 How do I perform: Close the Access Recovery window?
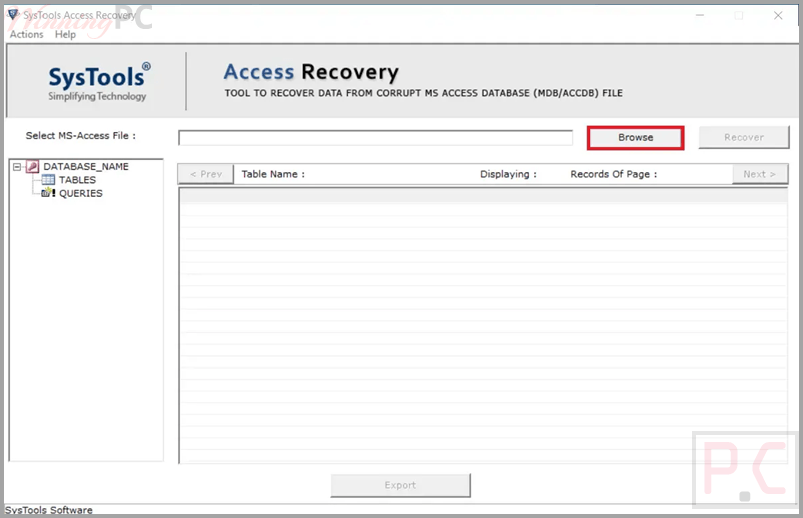coord(778,16)
